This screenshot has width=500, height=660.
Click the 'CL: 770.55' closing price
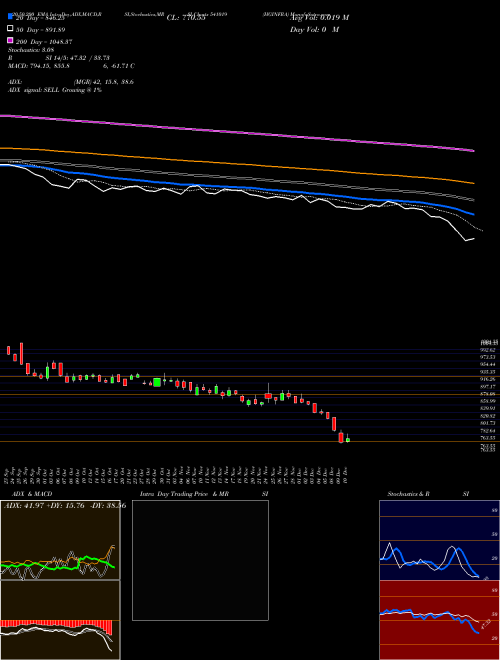(186, 18)
